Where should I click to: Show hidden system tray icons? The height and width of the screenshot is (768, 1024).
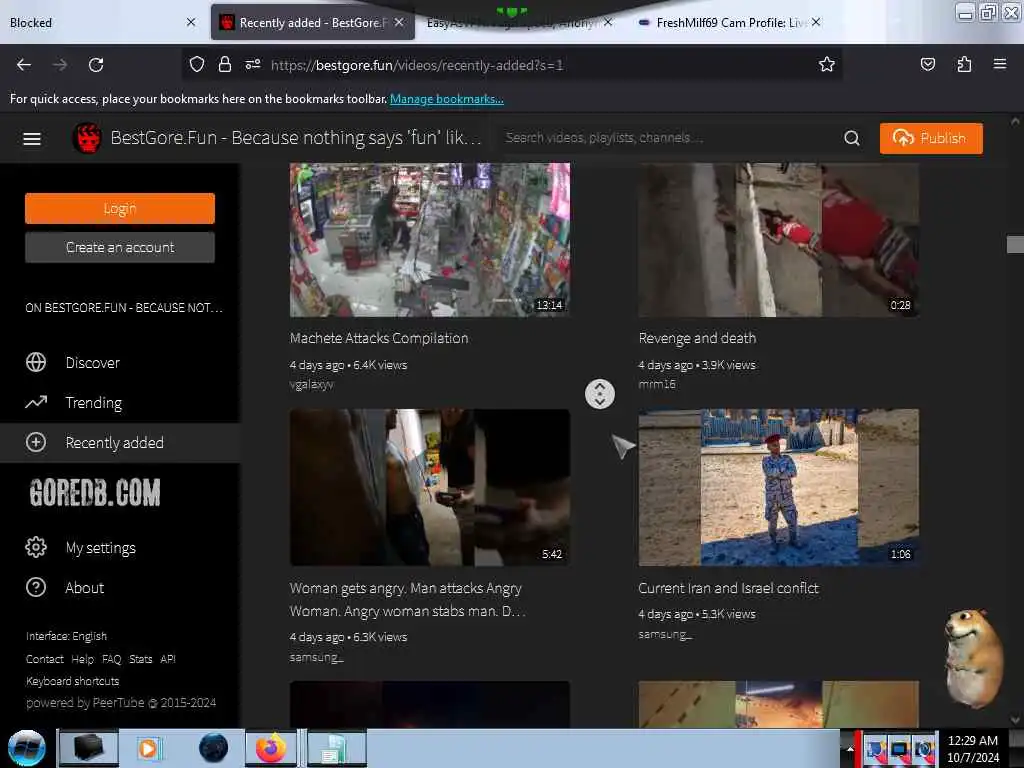[850, 748]
